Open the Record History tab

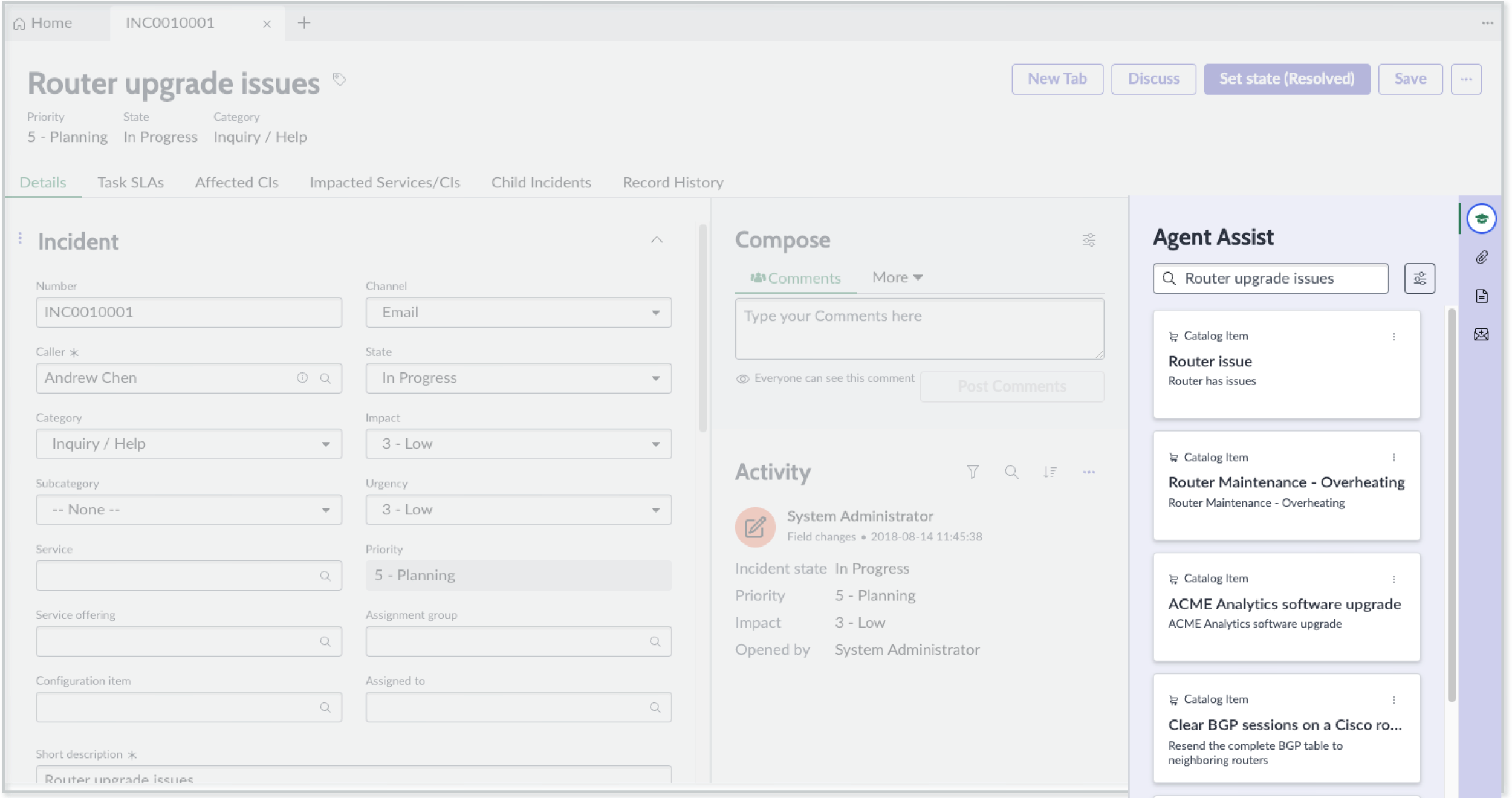[672, 182]
